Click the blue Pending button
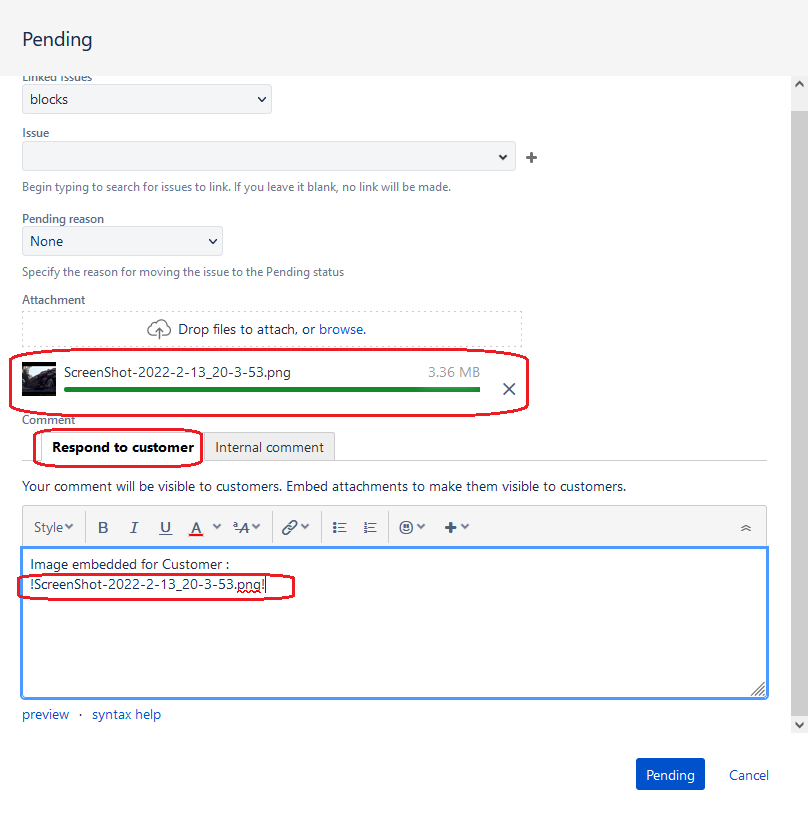This screenshot has width=810, height=816. (670, 774)
